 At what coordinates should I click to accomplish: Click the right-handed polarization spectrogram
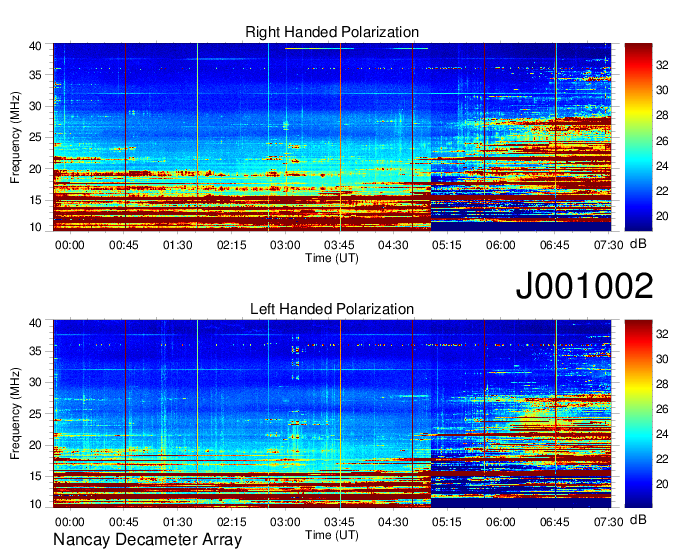(332, 137)
